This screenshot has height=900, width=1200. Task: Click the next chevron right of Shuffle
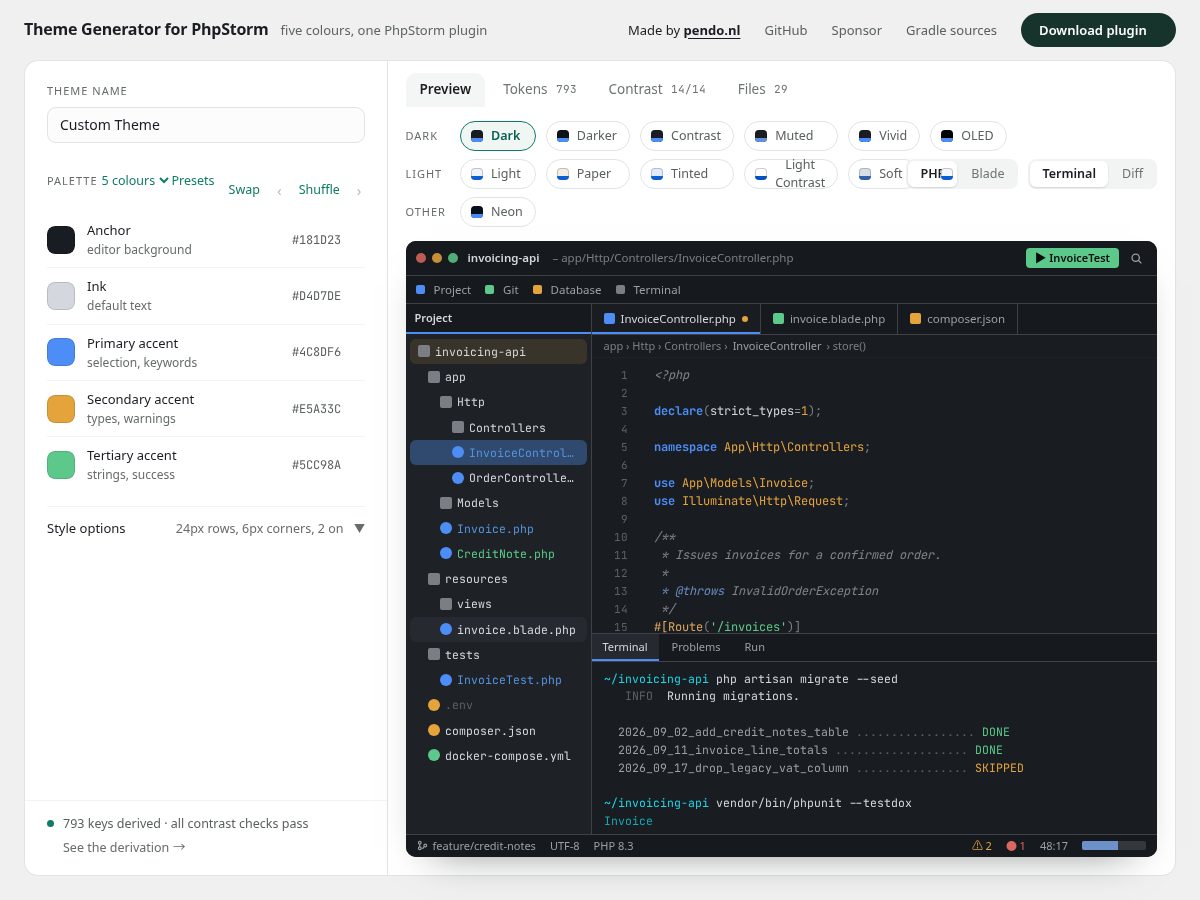point(359,191)
